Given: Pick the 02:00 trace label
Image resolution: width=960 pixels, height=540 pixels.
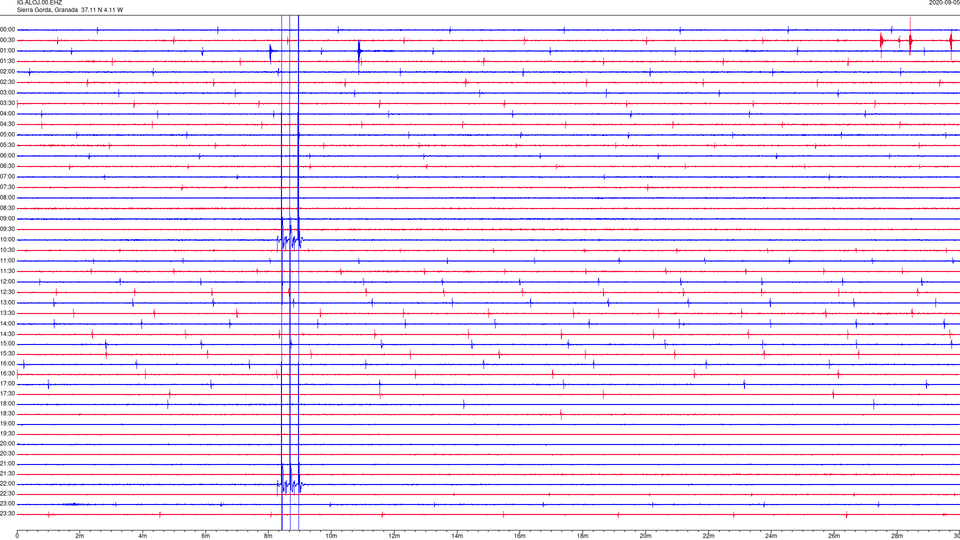Looking at the screenshot, I should 7,72.
